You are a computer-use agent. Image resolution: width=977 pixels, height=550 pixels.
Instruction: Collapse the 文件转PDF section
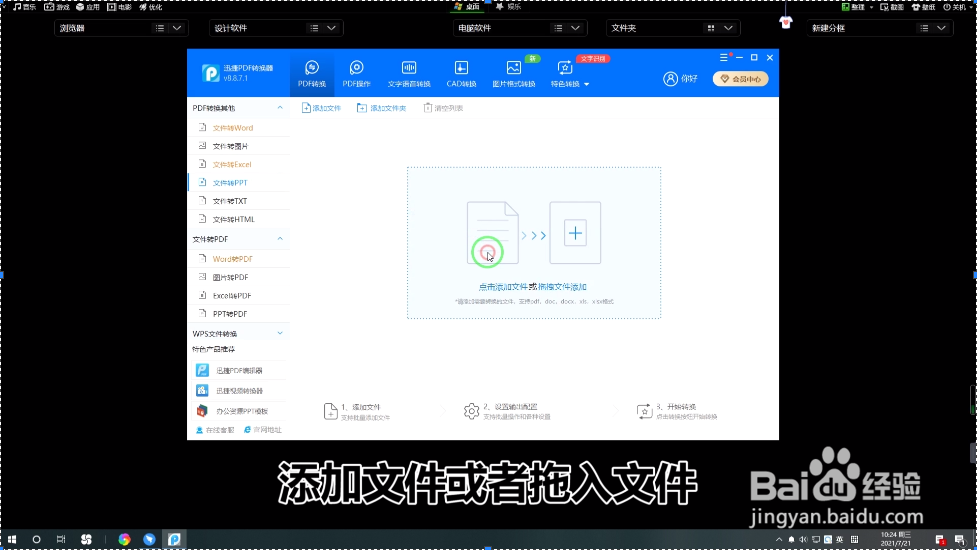coord(280,239)
